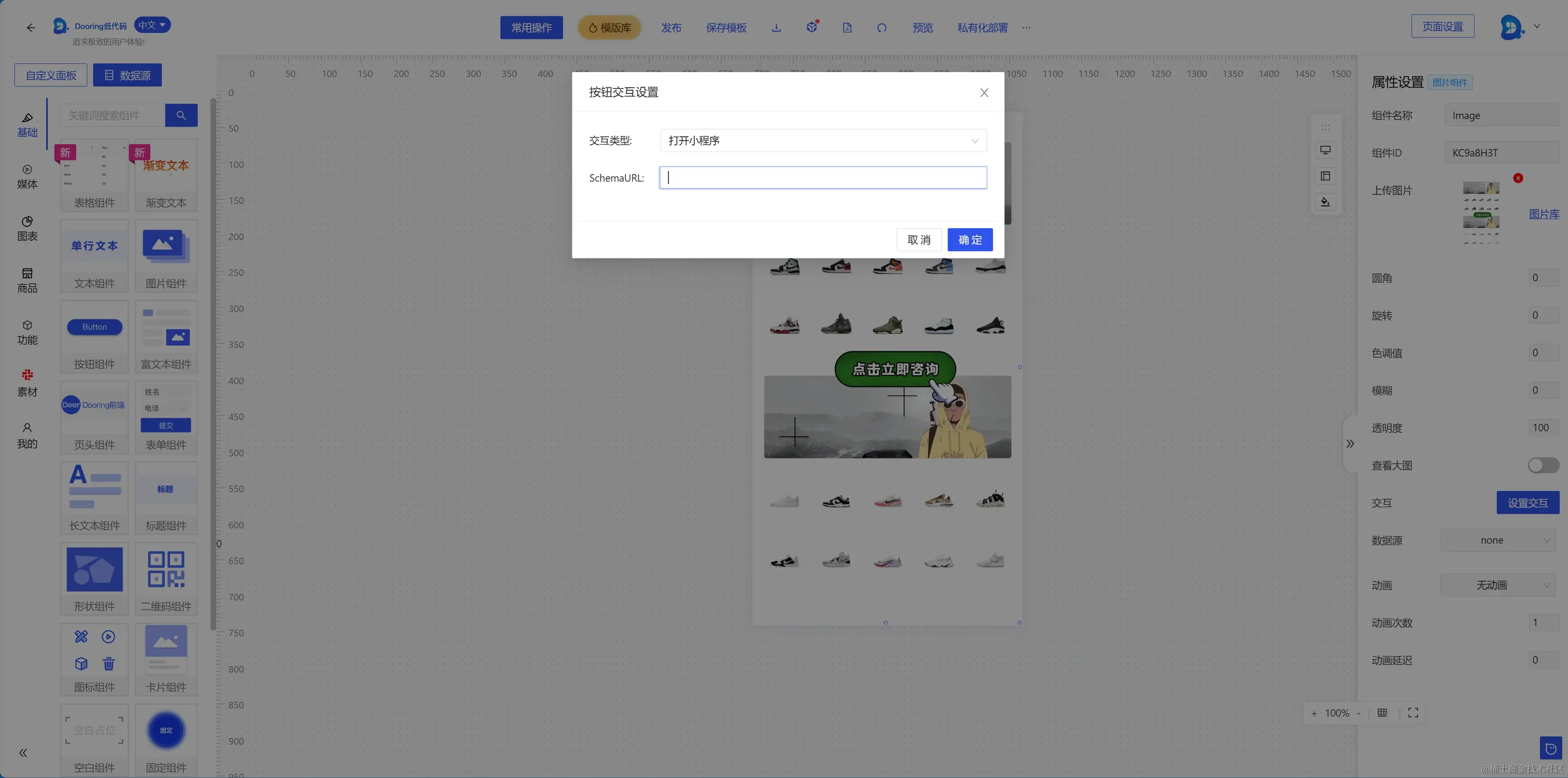Switch language via 中文 dropdown
The image size is (1568, 778).
tap(151, 25)
